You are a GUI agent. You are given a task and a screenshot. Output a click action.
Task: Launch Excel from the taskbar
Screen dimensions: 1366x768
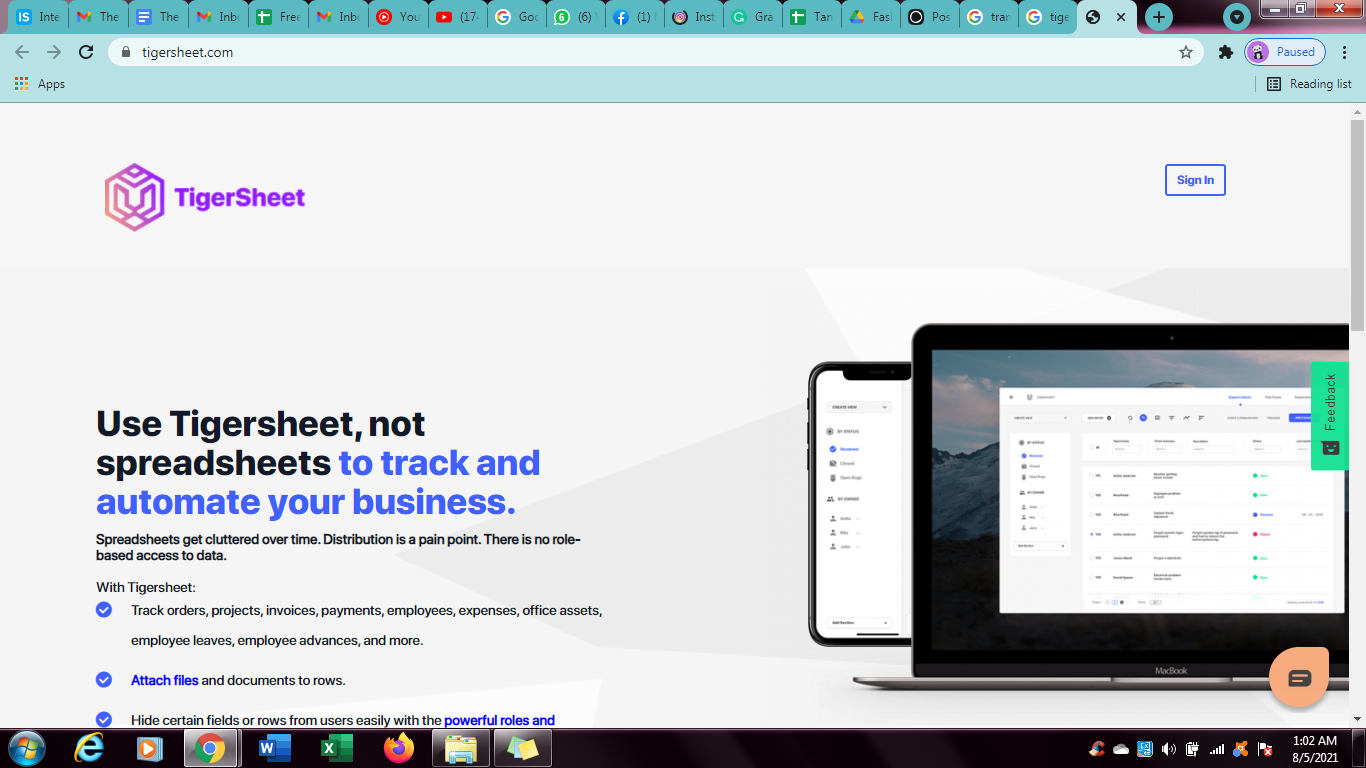pos(335,747)
